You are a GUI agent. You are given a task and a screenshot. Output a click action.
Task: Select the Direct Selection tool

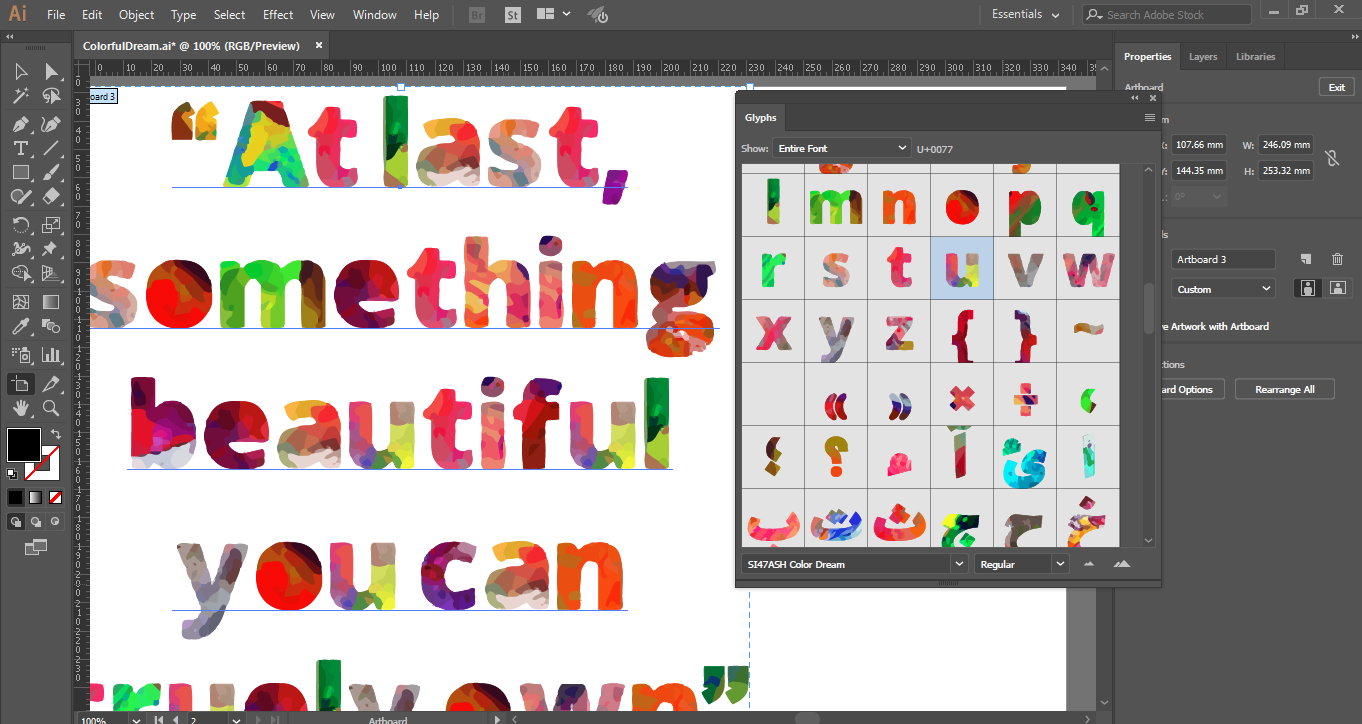pos(51,71)
